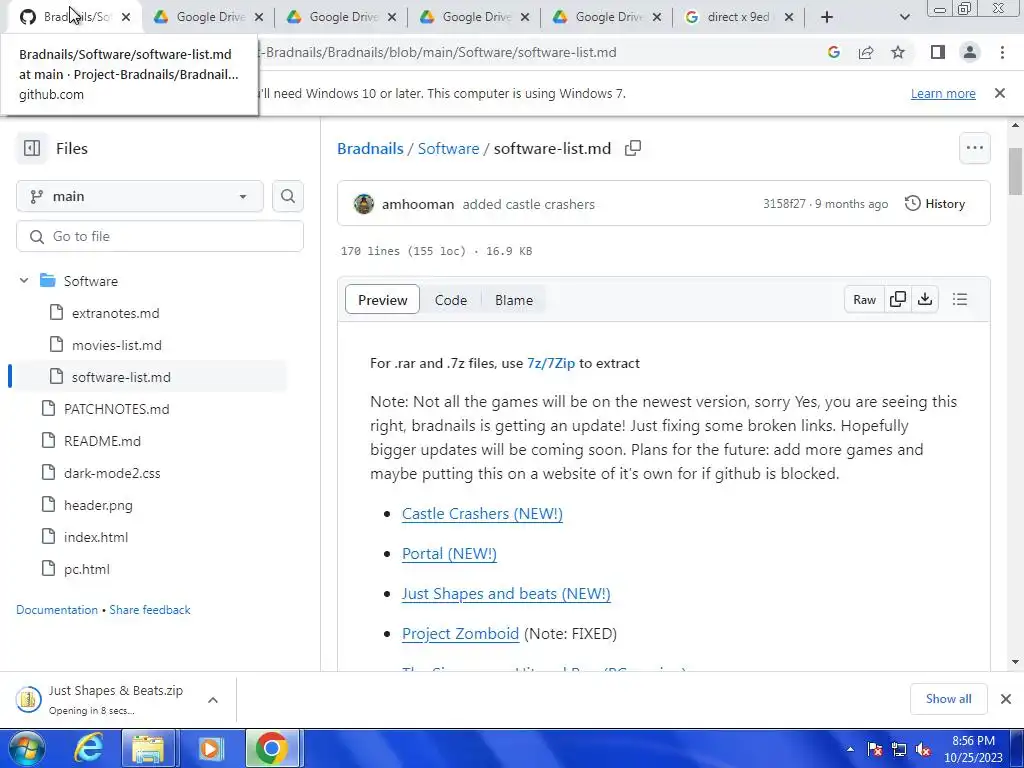Viewport: 1024px width, 768px height.
Task: Click Bradnails breadcrumb link
Action: click(370, 148)
